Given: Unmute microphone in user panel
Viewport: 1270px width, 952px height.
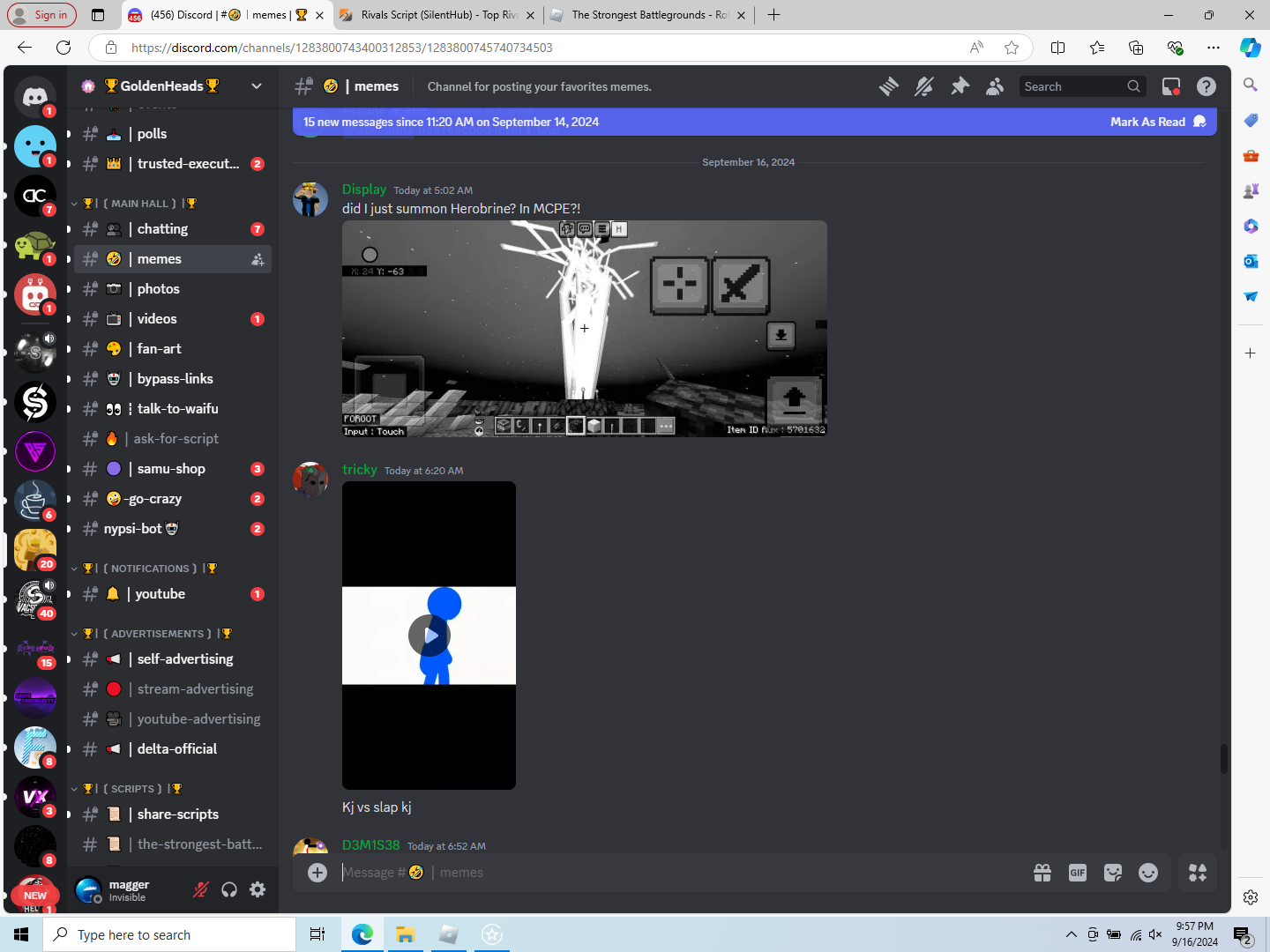Looking at the screenshot, I should (201, 889).
